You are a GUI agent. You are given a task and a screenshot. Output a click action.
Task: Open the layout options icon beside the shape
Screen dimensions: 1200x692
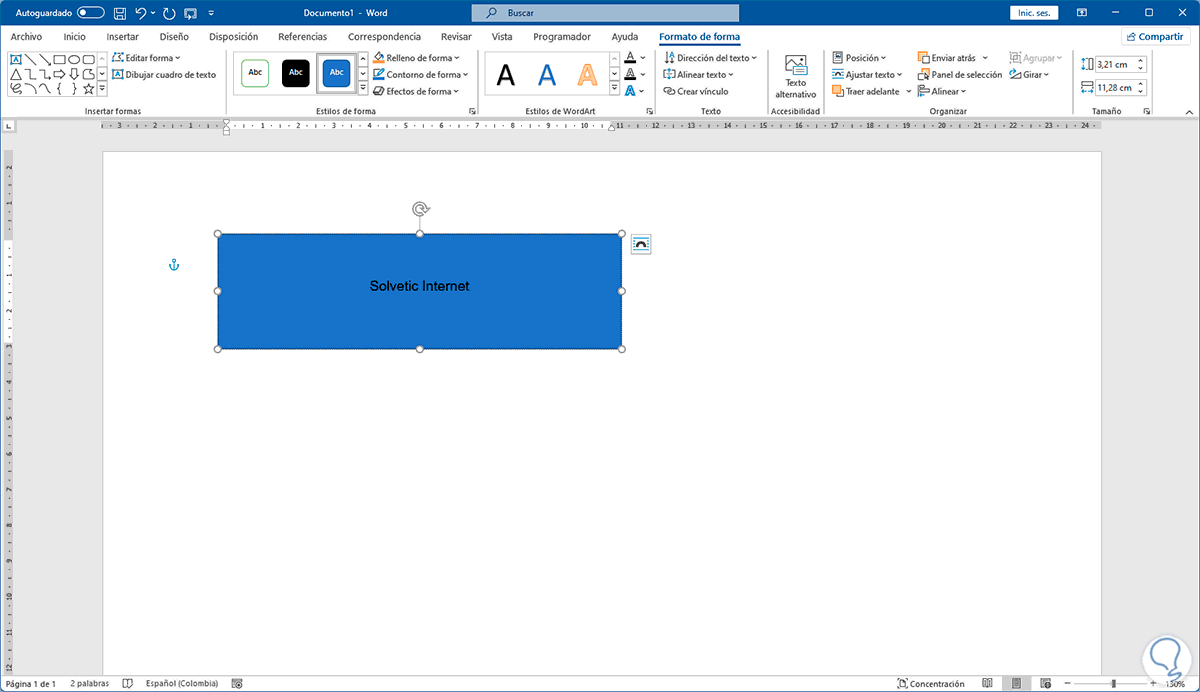tap(641, 244)
